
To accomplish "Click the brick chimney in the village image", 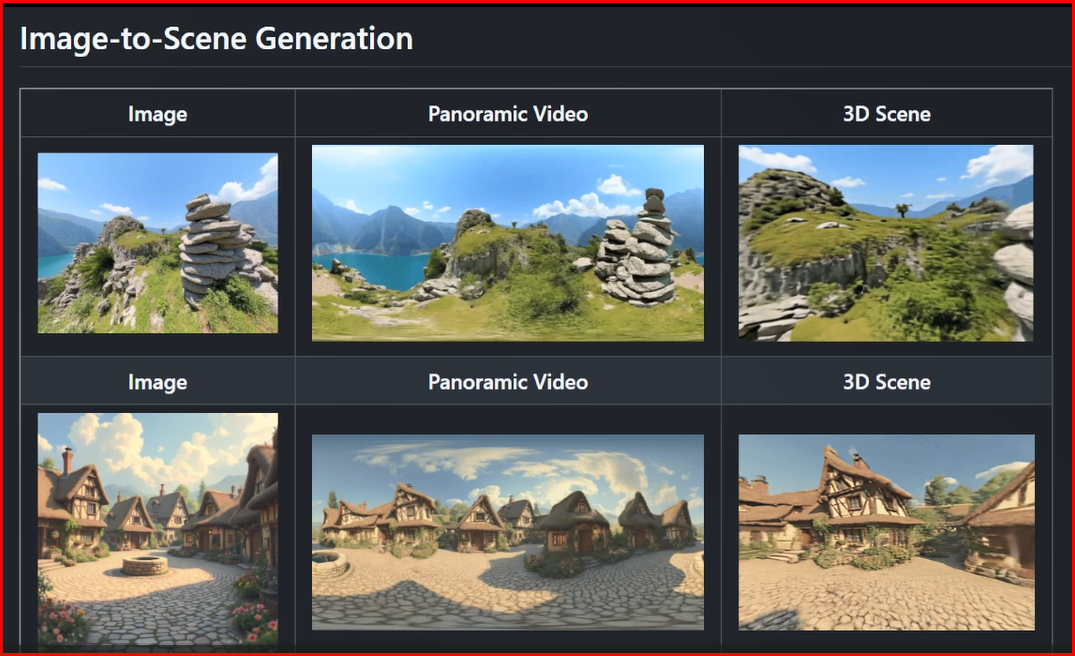I will (67, 460).
